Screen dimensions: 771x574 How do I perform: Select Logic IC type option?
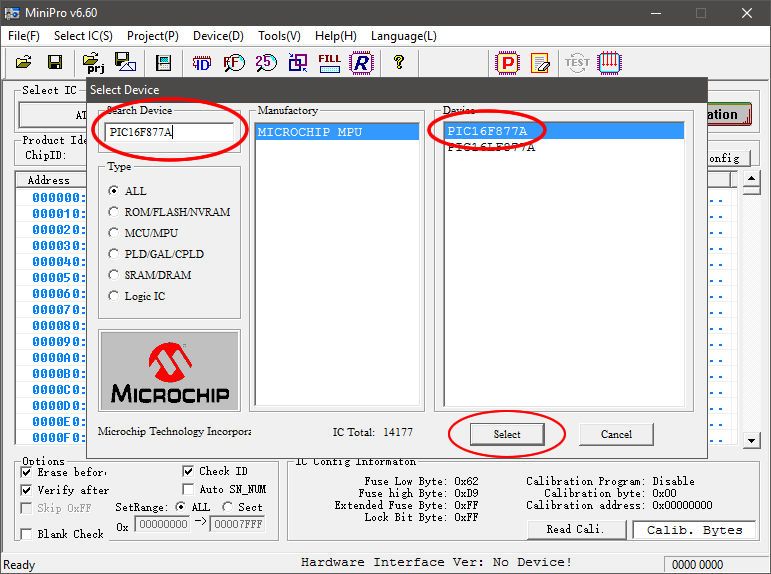click(x=114, y=296)
